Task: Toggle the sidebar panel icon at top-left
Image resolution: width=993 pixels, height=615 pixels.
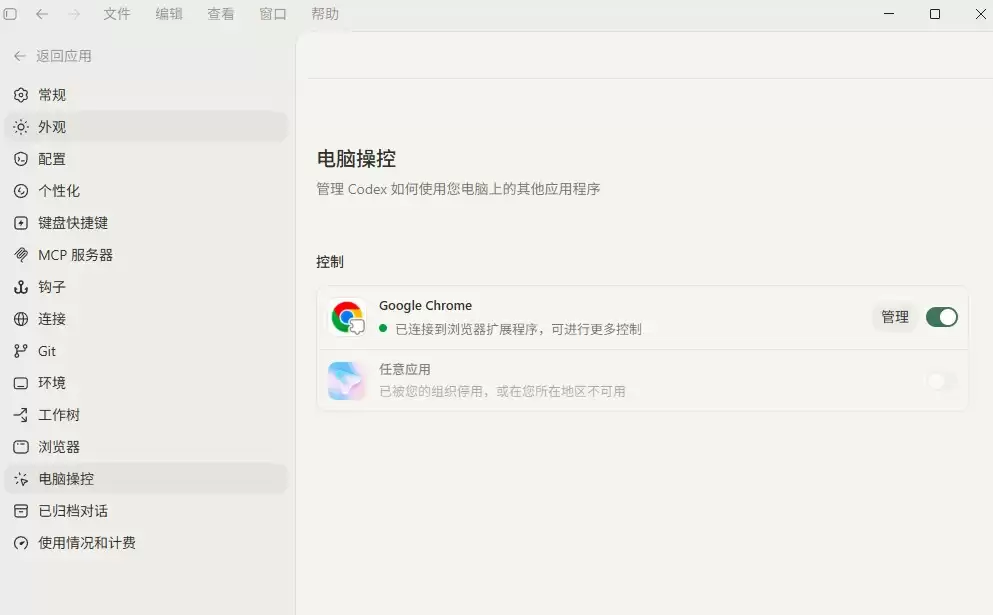Action: [10, 14]
